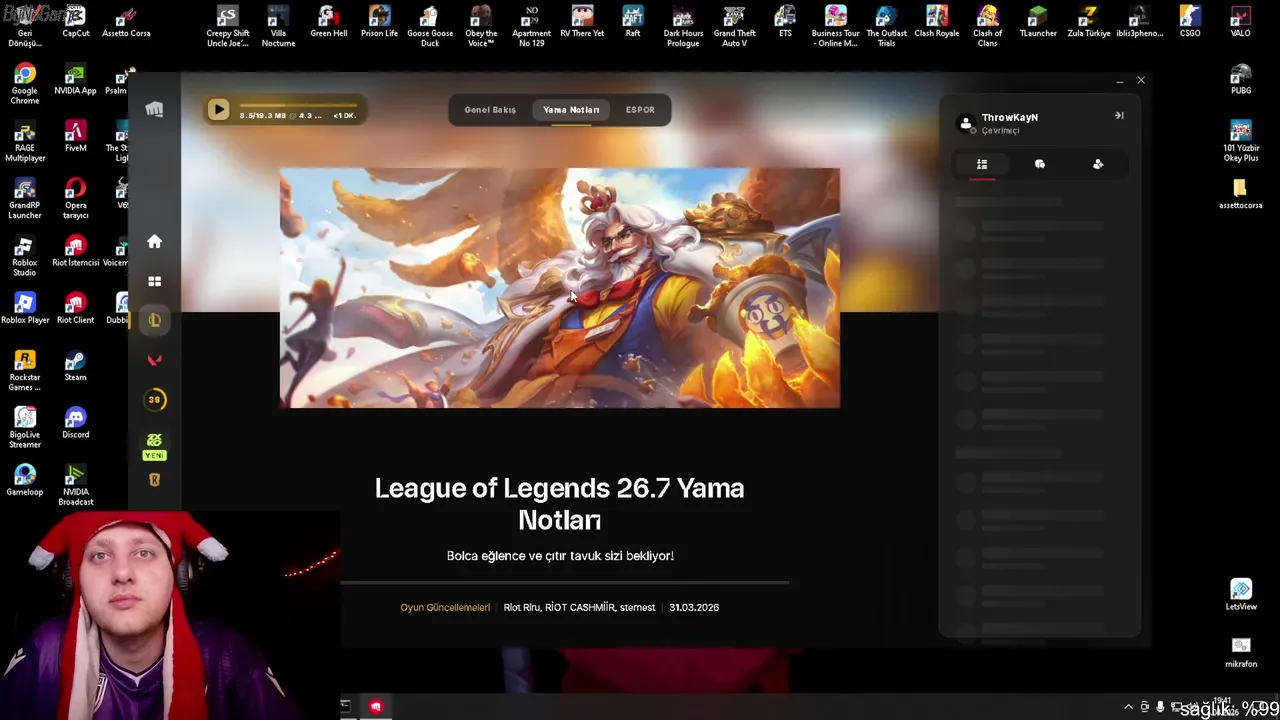Open Opera tarayıcı desktop shortcut
1280x720 pixels.
pos(75,199)
